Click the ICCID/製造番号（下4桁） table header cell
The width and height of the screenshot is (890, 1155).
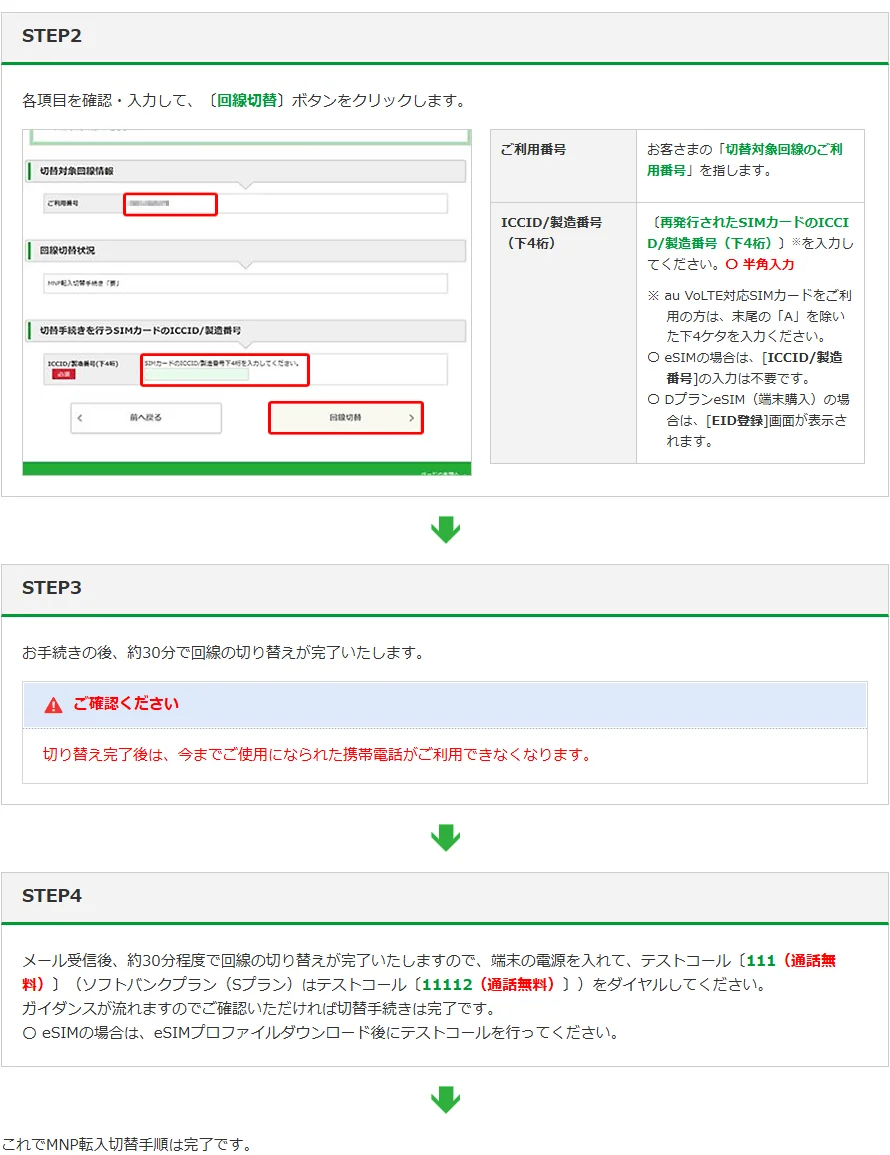click(564, 333)
